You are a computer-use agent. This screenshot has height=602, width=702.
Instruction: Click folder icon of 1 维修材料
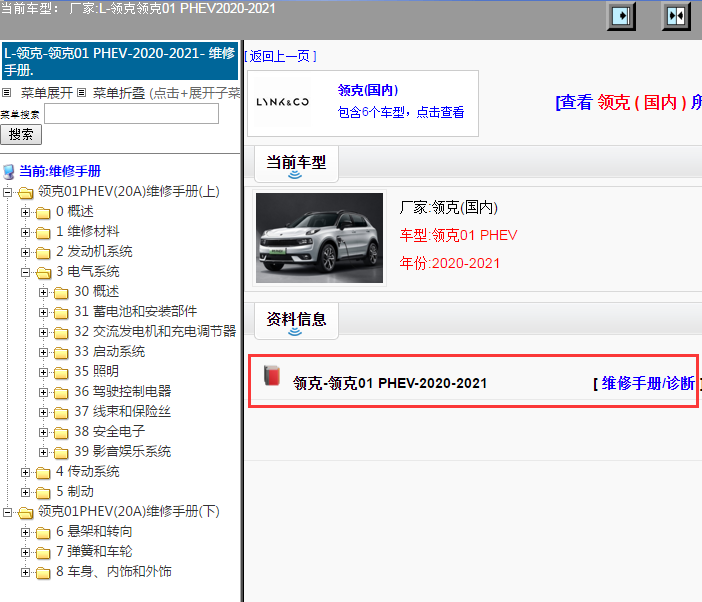tap(43, 233)
